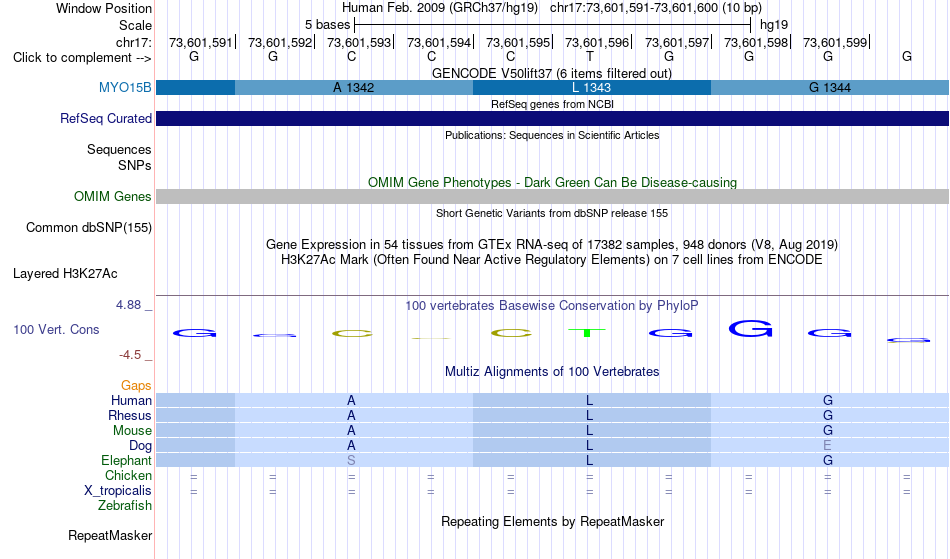The width and height of the screenshot is (950, 559).
Task: Click the PhyloP conservation track title
Action: (551, 305)
